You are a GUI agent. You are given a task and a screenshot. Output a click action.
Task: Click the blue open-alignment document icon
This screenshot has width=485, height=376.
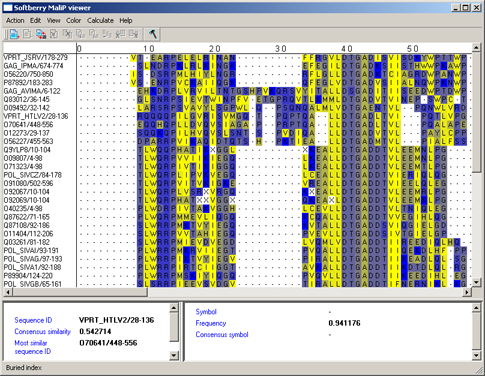tap(15, 34)
